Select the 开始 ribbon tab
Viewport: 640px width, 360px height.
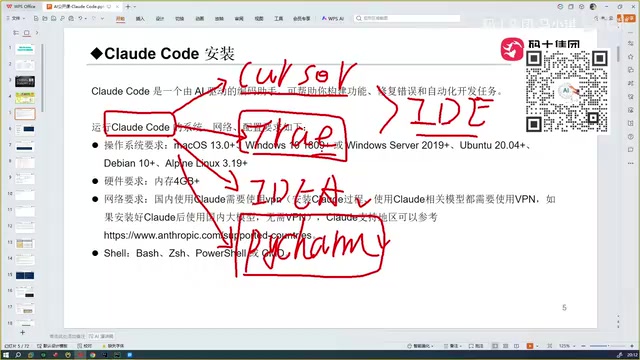click(x=120, y=19)
